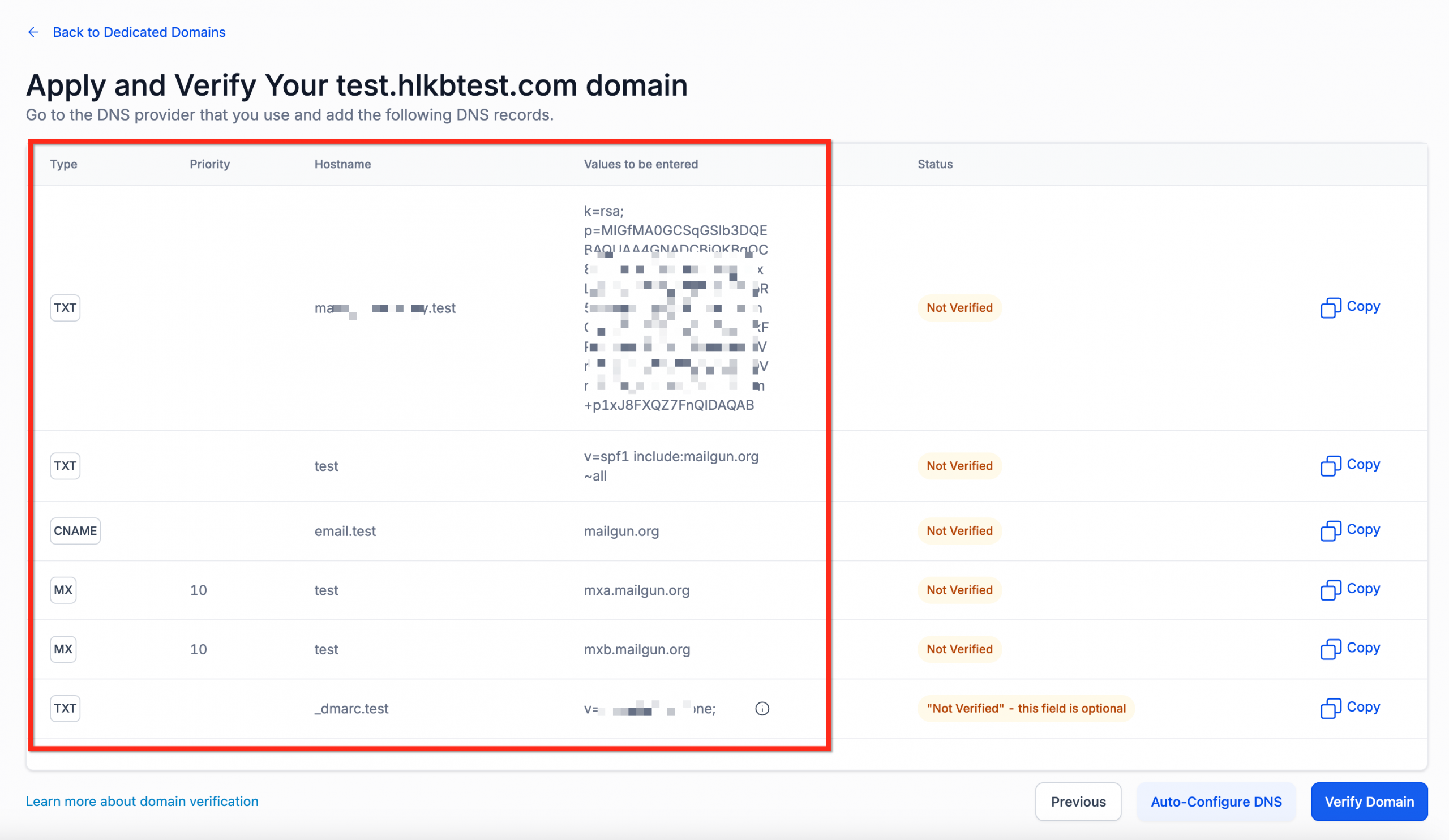Click the Status column header
Viewport: 1449px width, 840px height.
pos(934,164)
